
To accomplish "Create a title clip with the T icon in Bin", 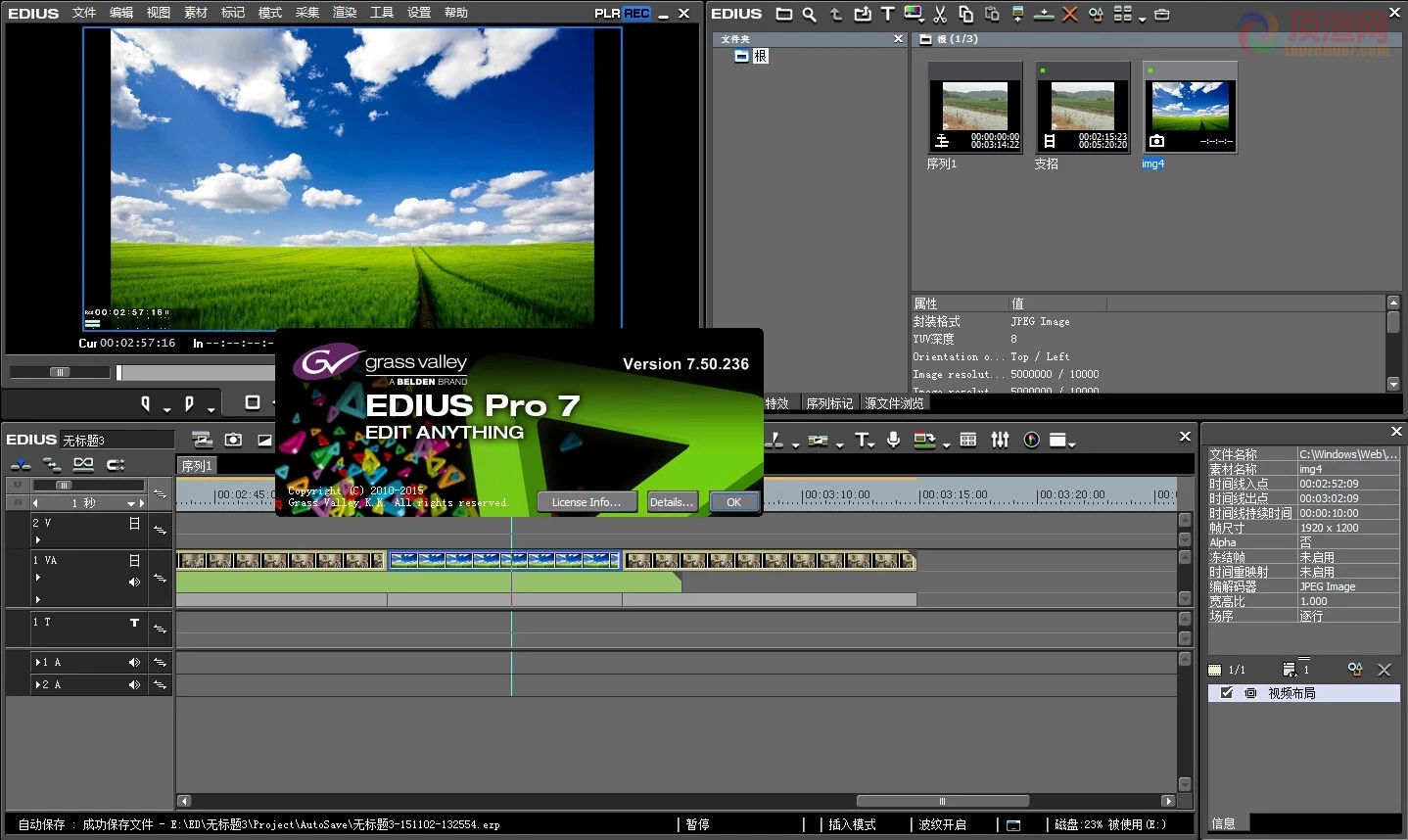I will 887,14.
